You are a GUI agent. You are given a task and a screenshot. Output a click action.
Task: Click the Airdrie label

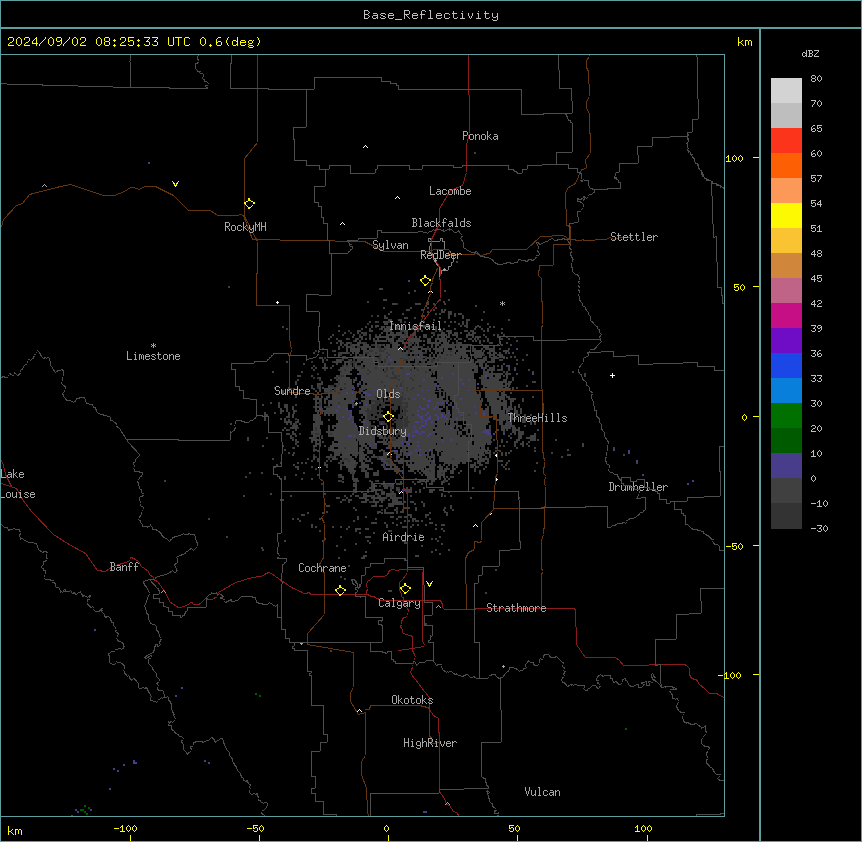click(404, 537)
